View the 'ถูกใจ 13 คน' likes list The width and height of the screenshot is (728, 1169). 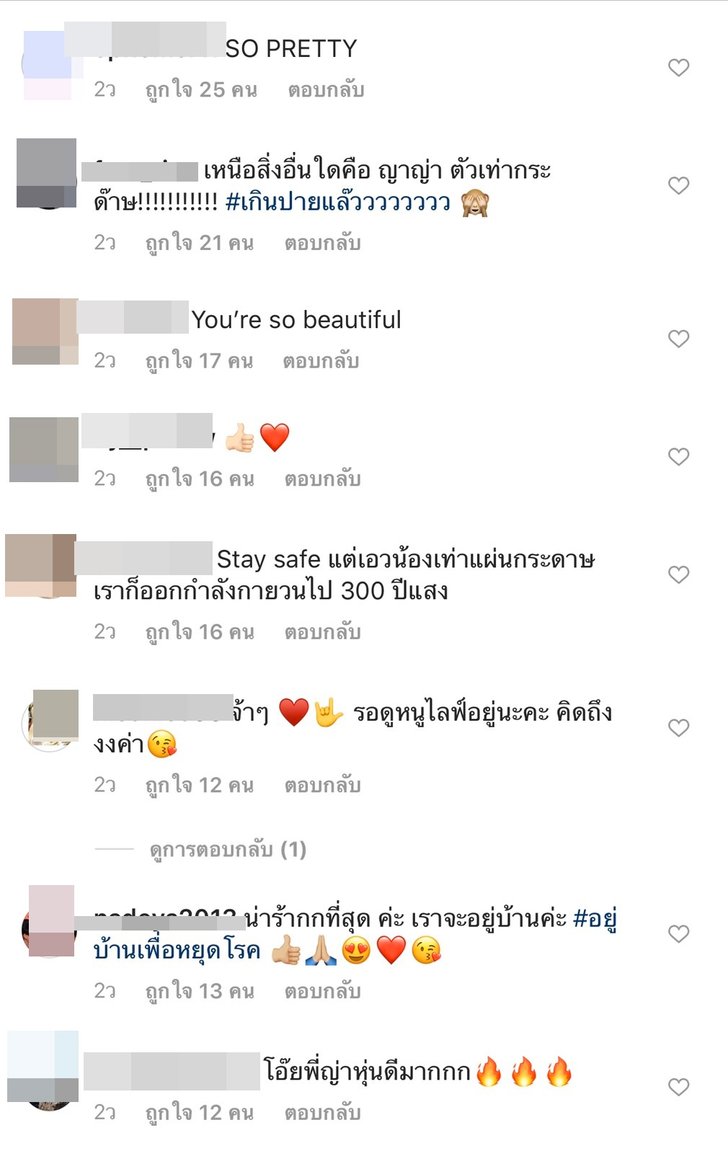coord(200,991)
